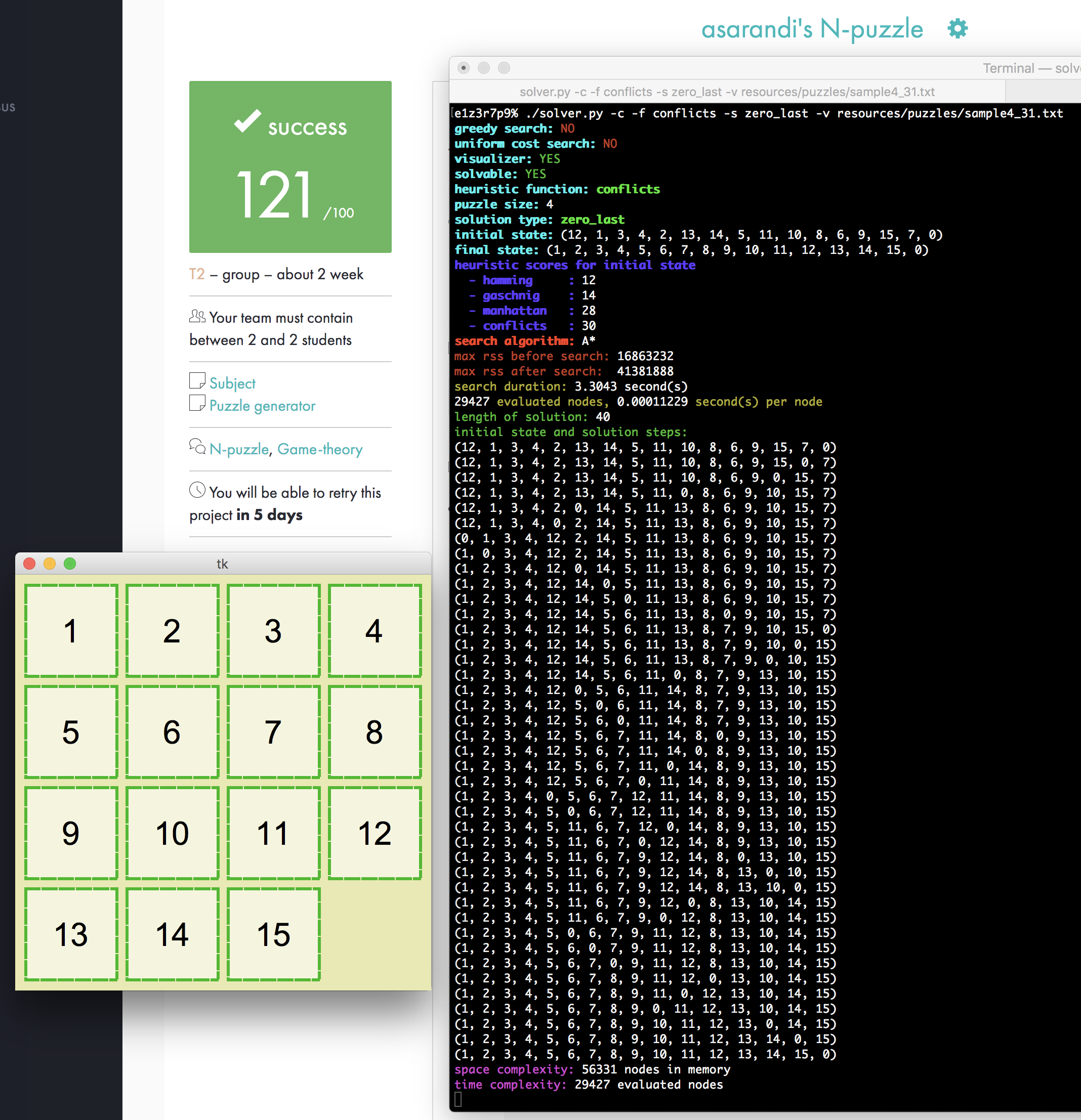Click 'time complexity: 29427 evaluated nodes' line
This screenshot has width=1081, height=1120.
click(588, 1085)
